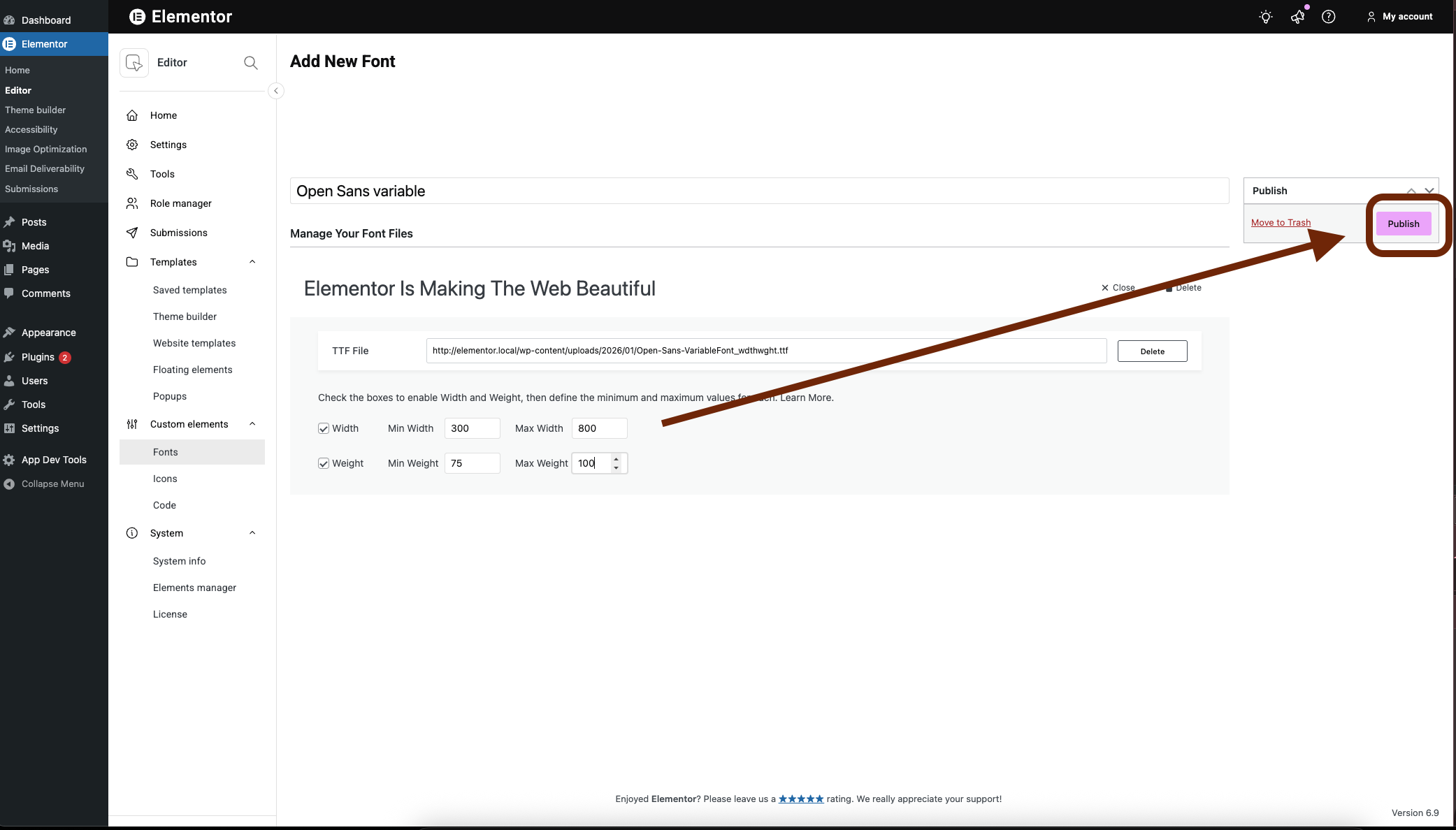Click the pink Publish button

coord(1403,224)
